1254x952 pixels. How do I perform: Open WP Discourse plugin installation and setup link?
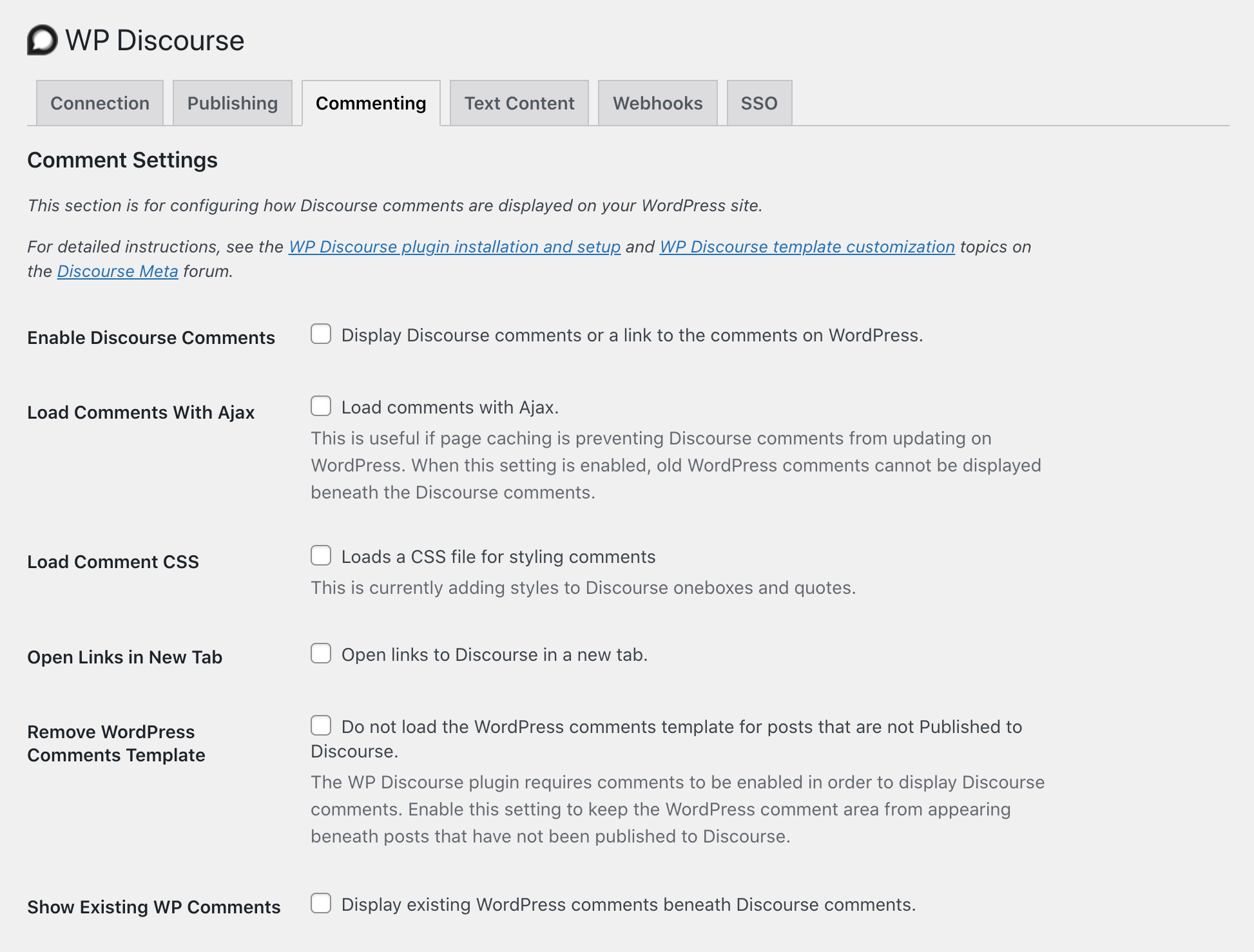pyautogui.click(x=454, y=247)
